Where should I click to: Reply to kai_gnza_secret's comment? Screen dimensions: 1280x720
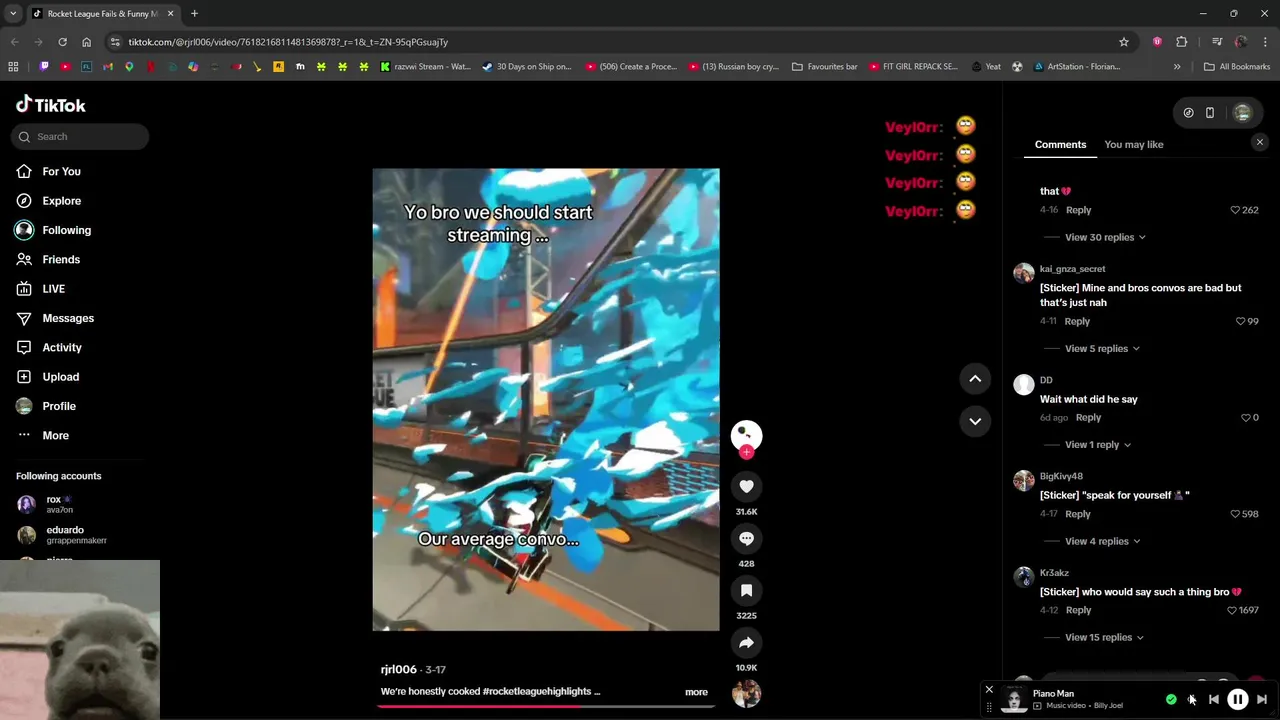tap(1077, 322)
